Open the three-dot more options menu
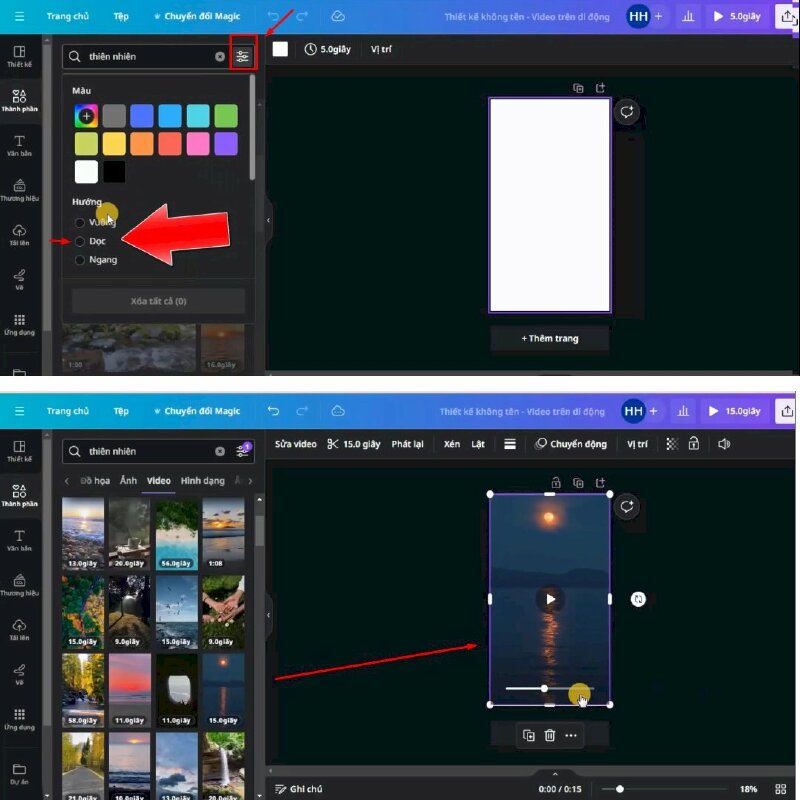 (x=571, y=736)
